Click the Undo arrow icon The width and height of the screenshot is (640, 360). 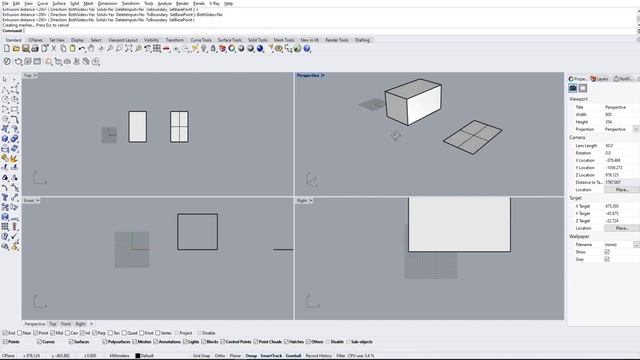[x=82, y=49]
